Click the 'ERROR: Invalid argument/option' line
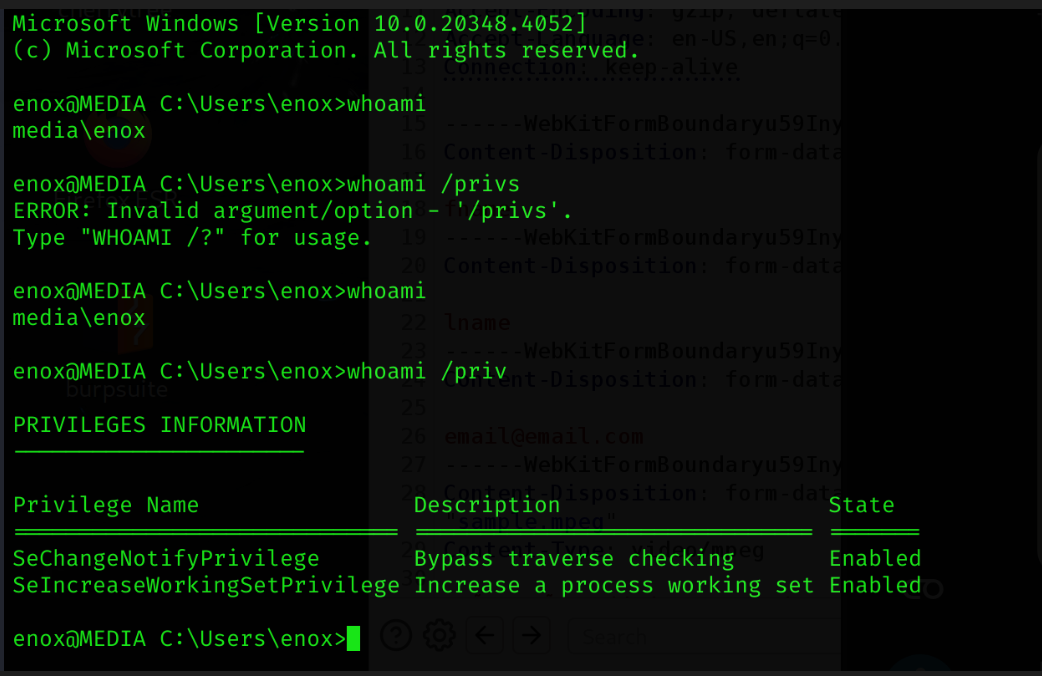The image size is (1042, 676). pyautogui.click(x=292, y=211)
